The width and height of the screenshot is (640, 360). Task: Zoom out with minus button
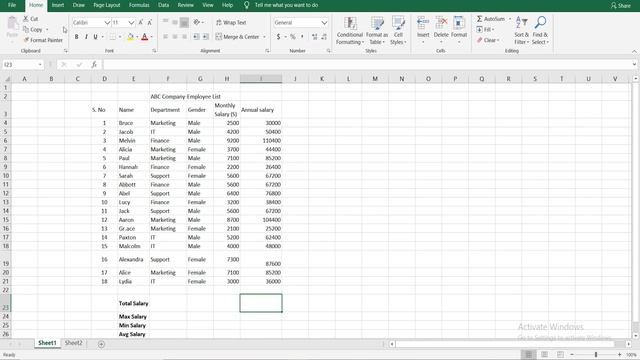[571, 355]
